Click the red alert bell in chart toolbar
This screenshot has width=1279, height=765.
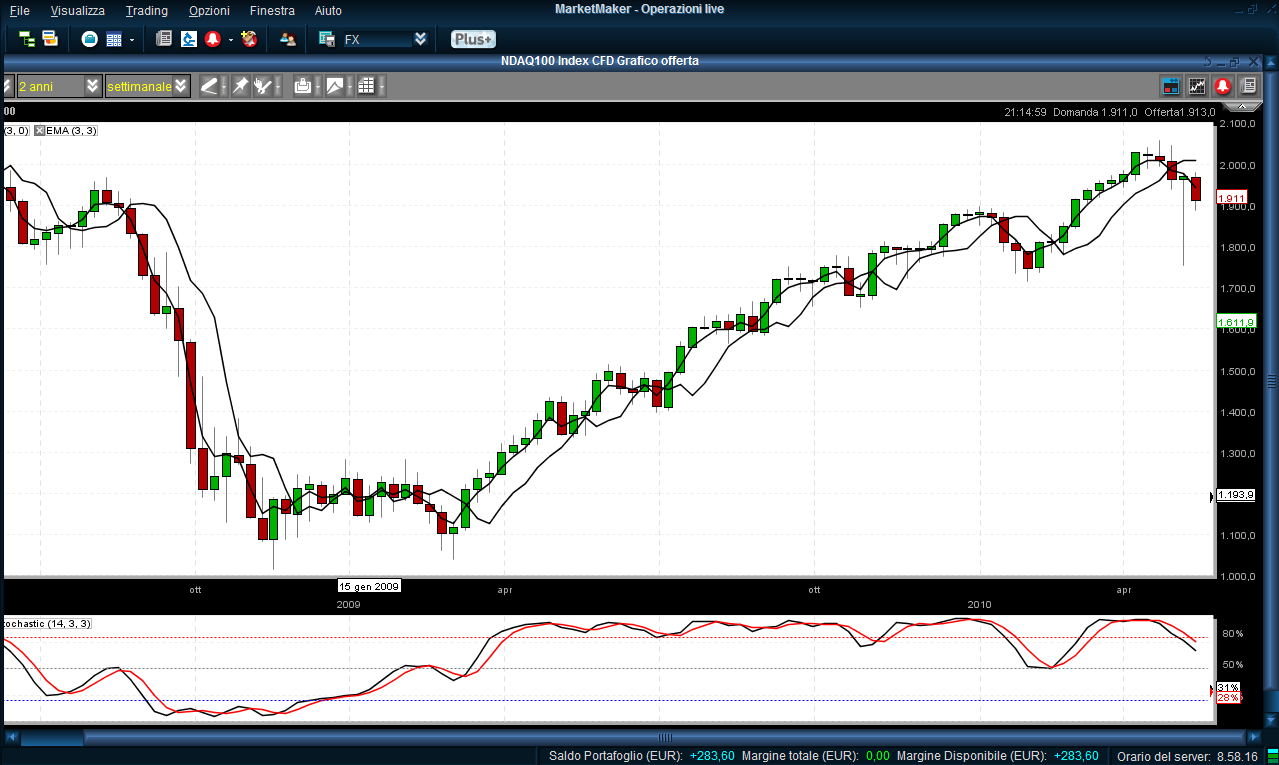(x=1222, y=86)
